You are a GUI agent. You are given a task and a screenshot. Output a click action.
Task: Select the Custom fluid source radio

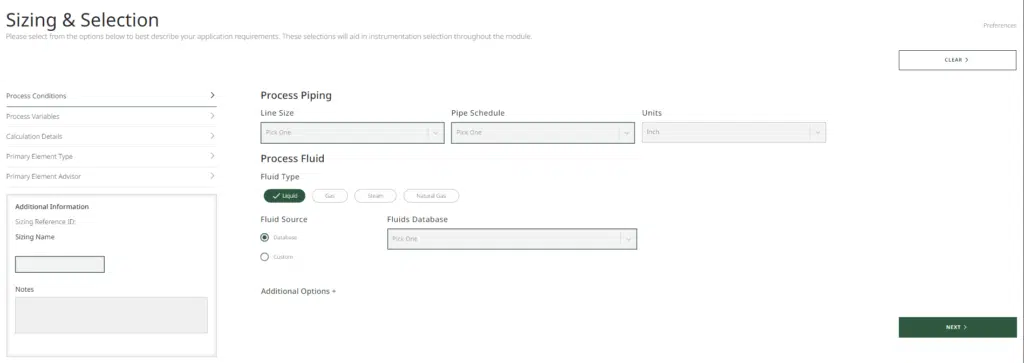264,257
